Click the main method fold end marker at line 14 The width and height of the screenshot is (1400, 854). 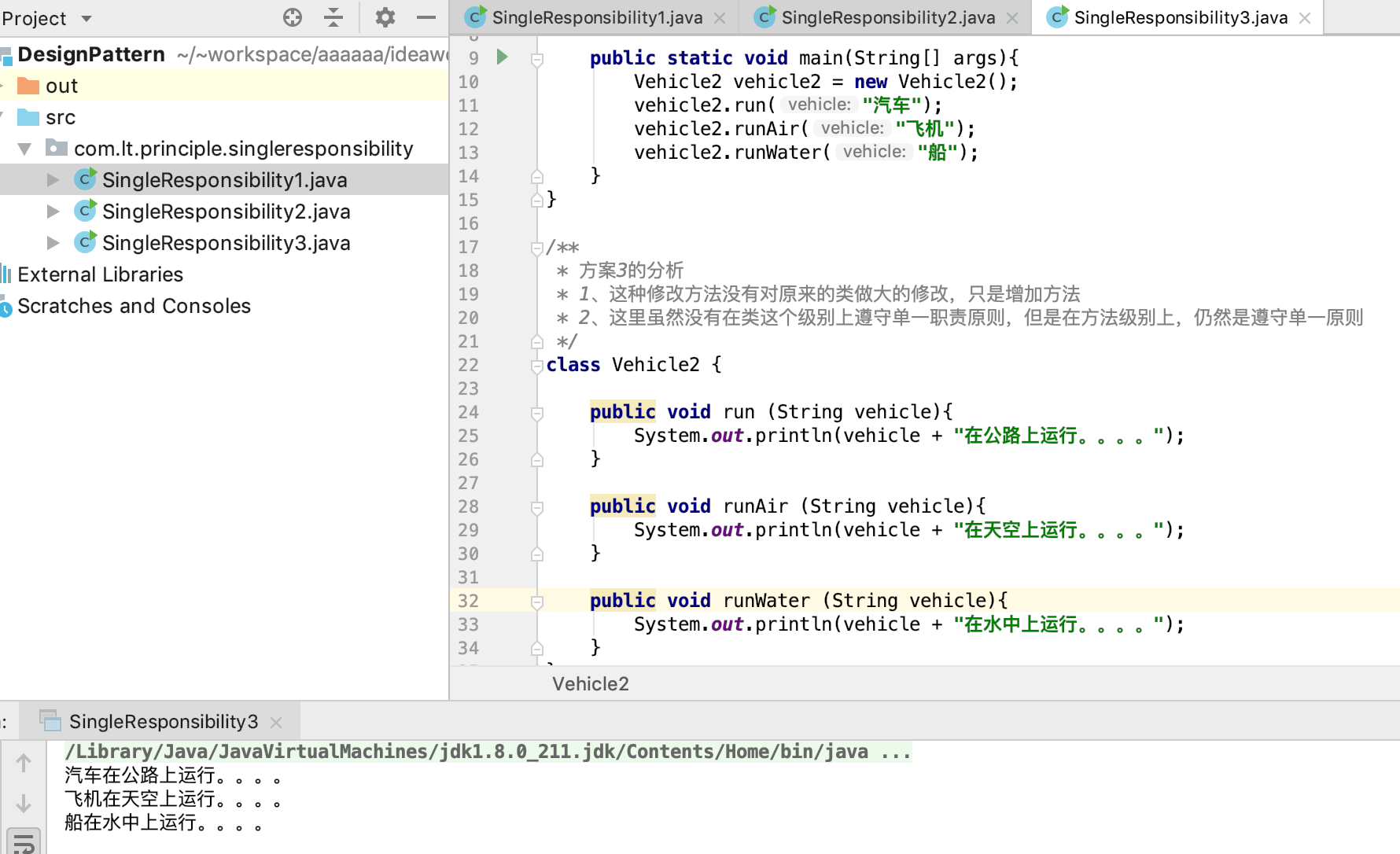(537, 176)
